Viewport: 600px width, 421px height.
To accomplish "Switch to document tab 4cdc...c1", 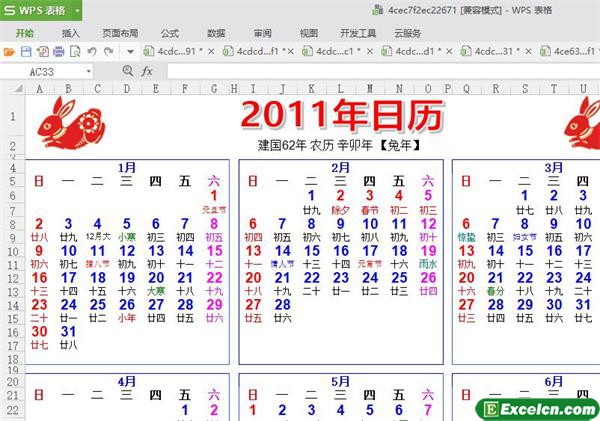I will click(x=338, y=51).
